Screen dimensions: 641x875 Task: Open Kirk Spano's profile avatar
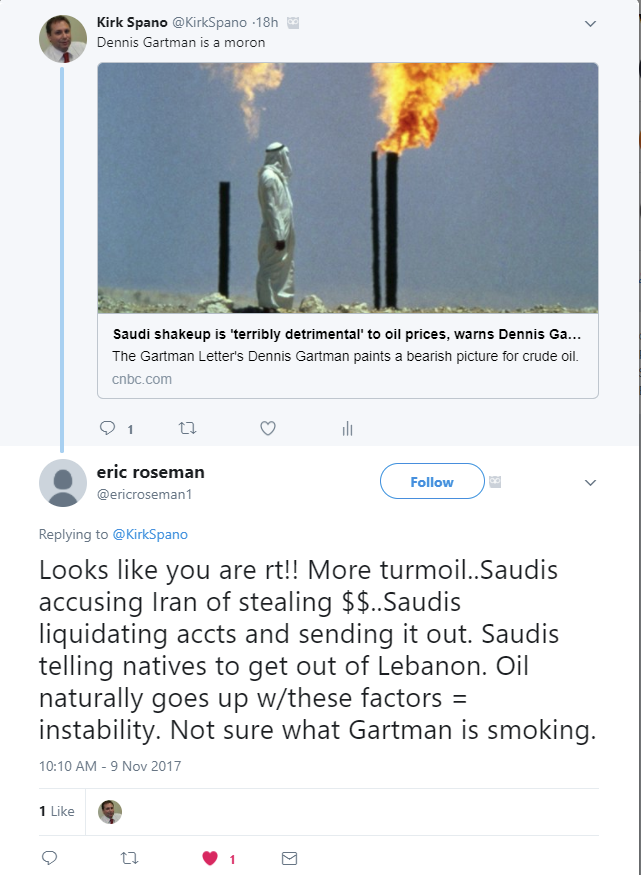[x=63, y=39]
